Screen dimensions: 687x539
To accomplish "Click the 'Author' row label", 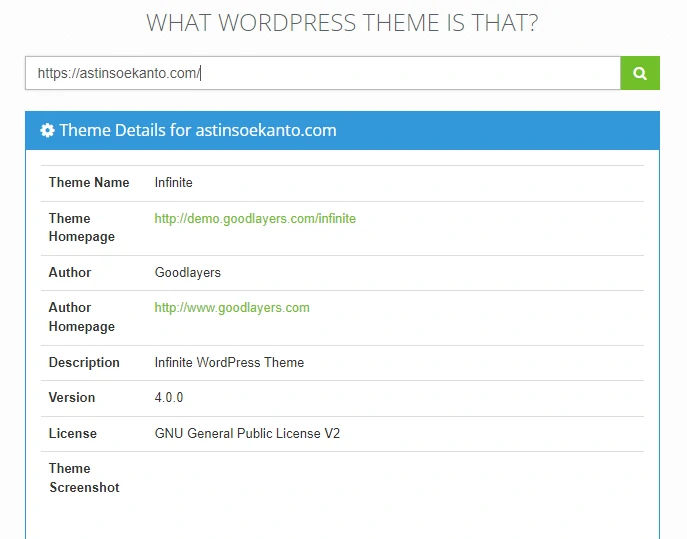I will pyautogui.click(x=70, y=272).
